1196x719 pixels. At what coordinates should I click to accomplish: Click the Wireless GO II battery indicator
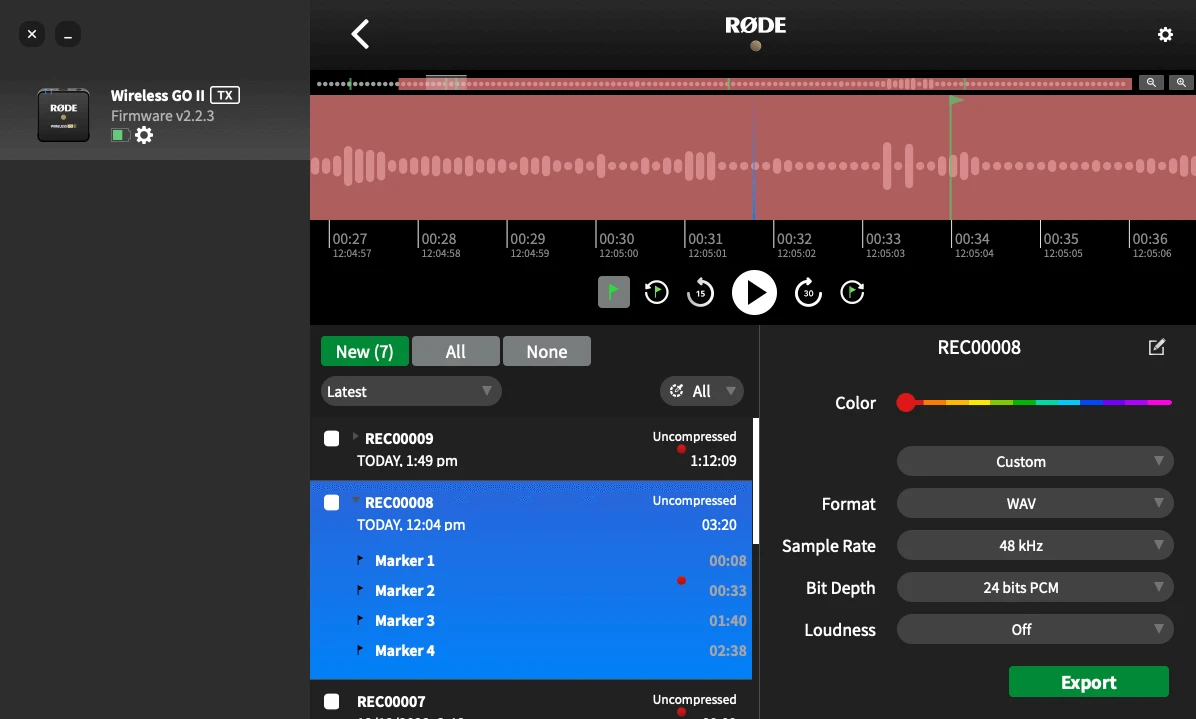(120, 135)
